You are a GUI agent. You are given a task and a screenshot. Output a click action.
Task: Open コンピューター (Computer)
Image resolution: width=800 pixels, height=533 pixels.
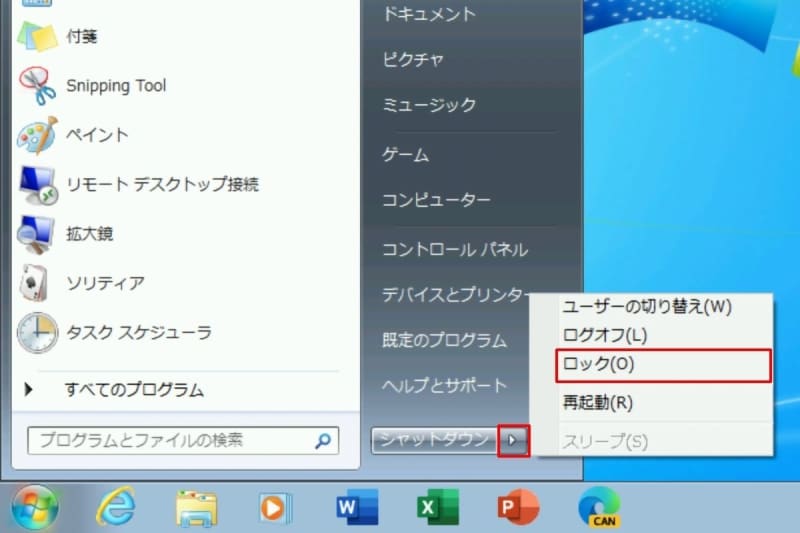point(436,200)
